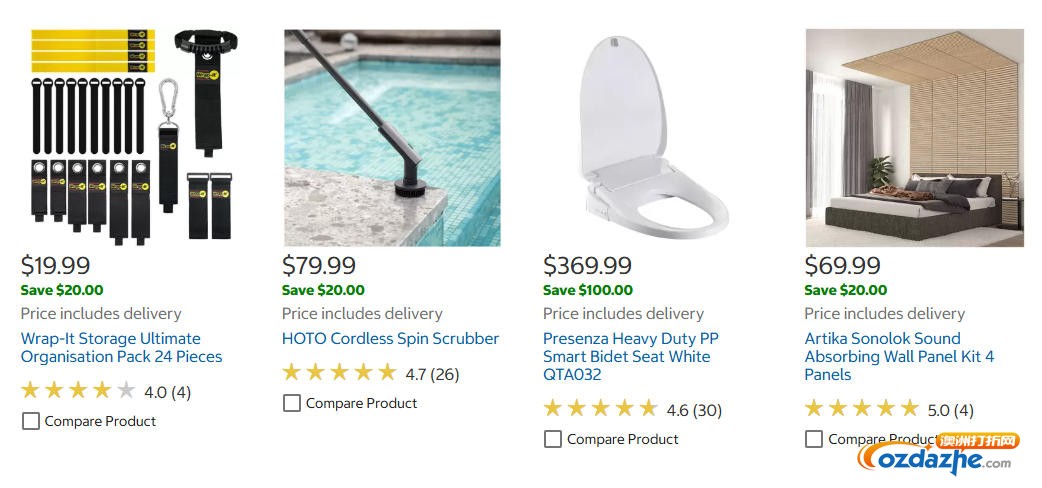Open Artika Sonolok Sound Absorbing Wall Panel link
This screenshot has height=488, width=1042.
(899, 356)
